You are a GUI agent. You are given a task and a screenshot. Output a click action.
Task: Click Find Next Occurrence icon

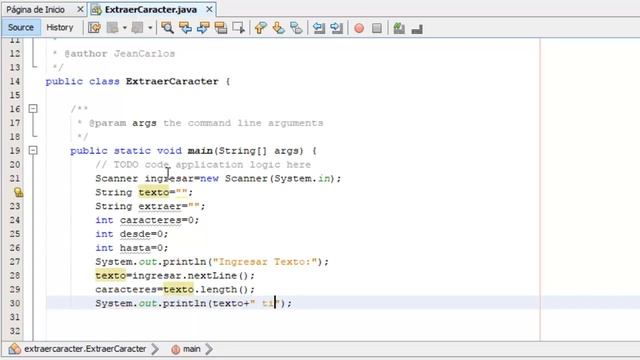203,28
